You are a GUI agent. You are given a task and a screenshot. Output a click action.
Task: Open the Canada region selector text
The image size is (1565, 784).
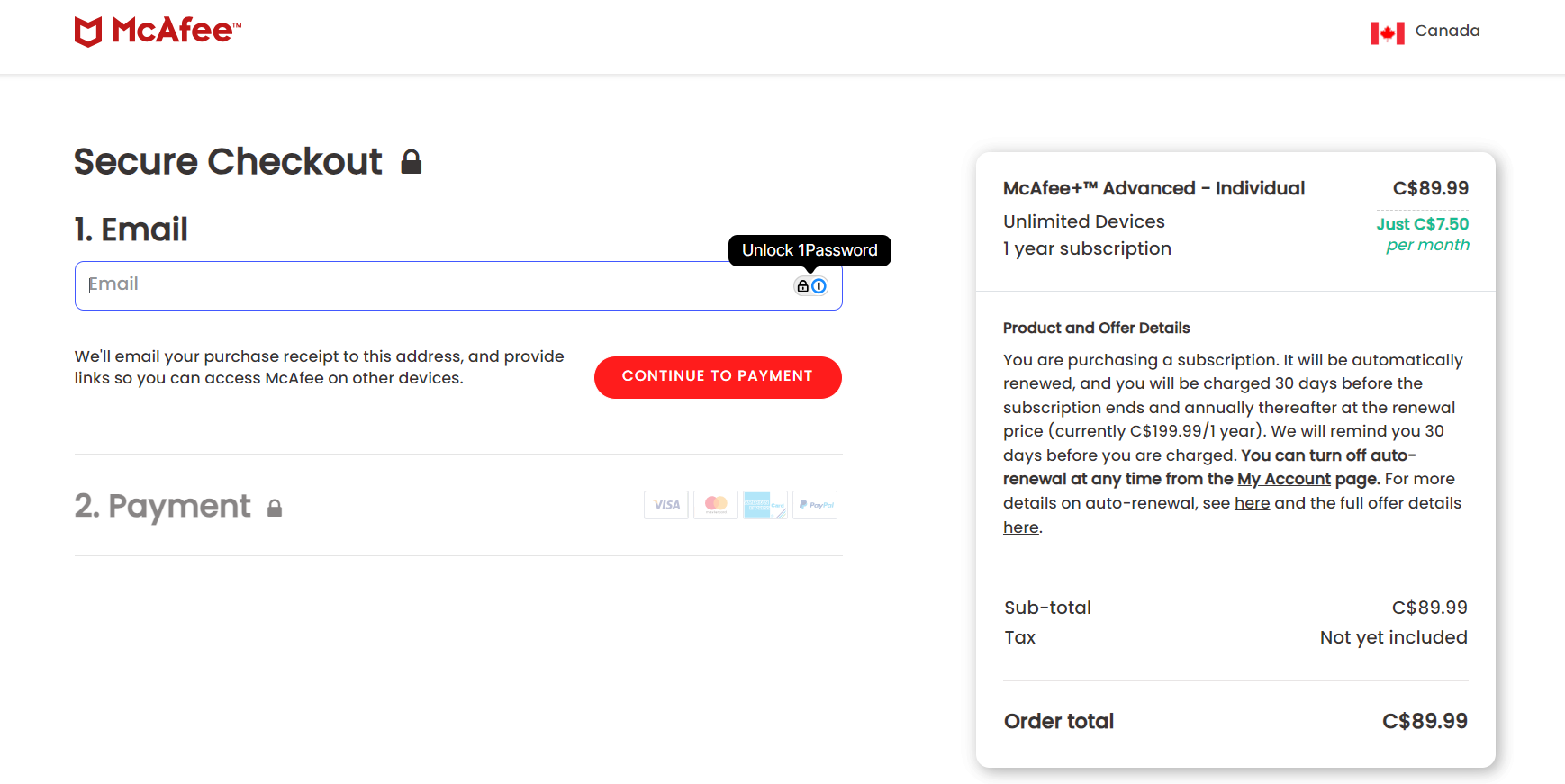coord(1447,31)
